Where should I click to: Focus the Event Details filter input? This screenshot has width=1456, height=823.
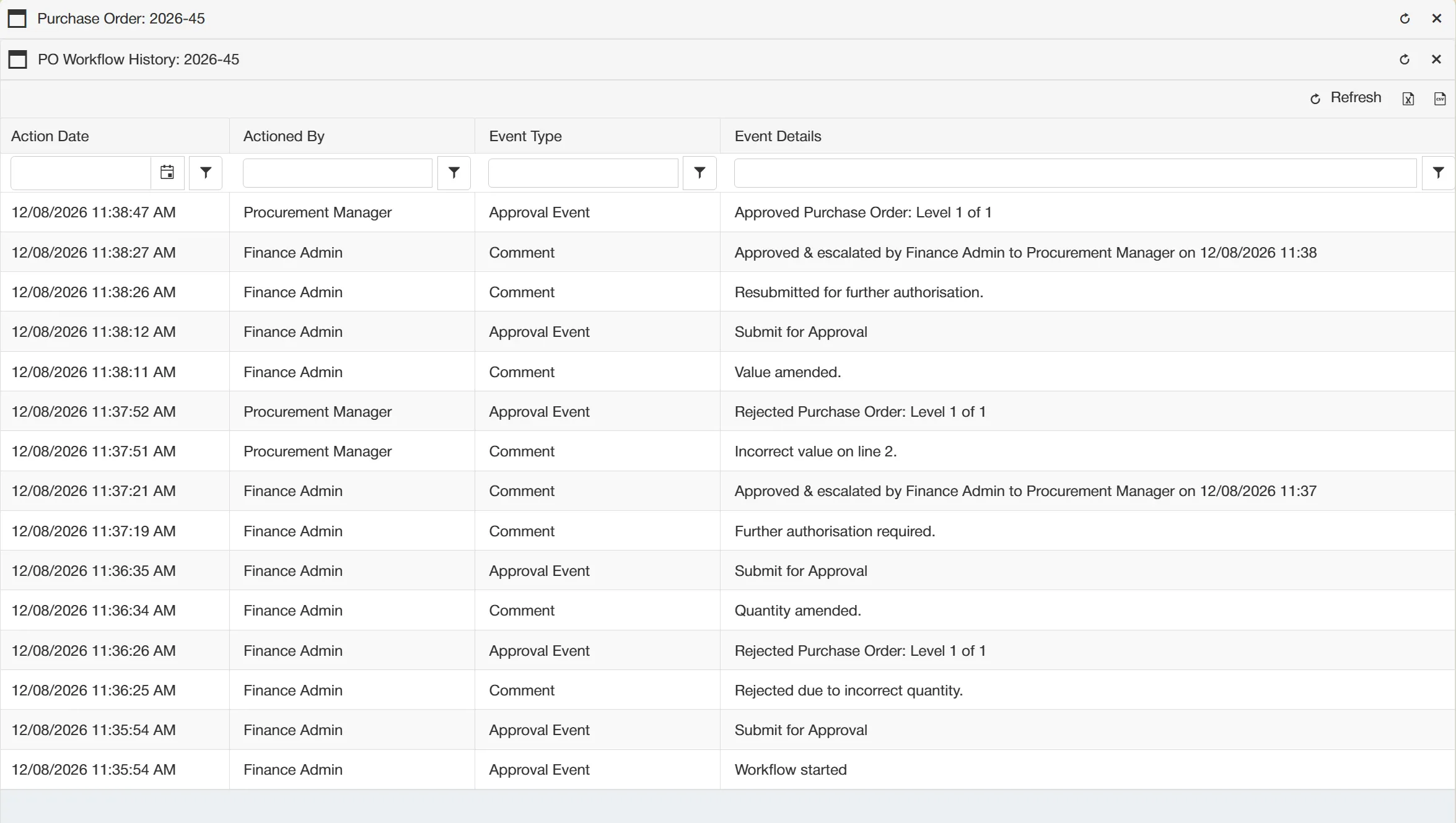(x=1075, y=172)
